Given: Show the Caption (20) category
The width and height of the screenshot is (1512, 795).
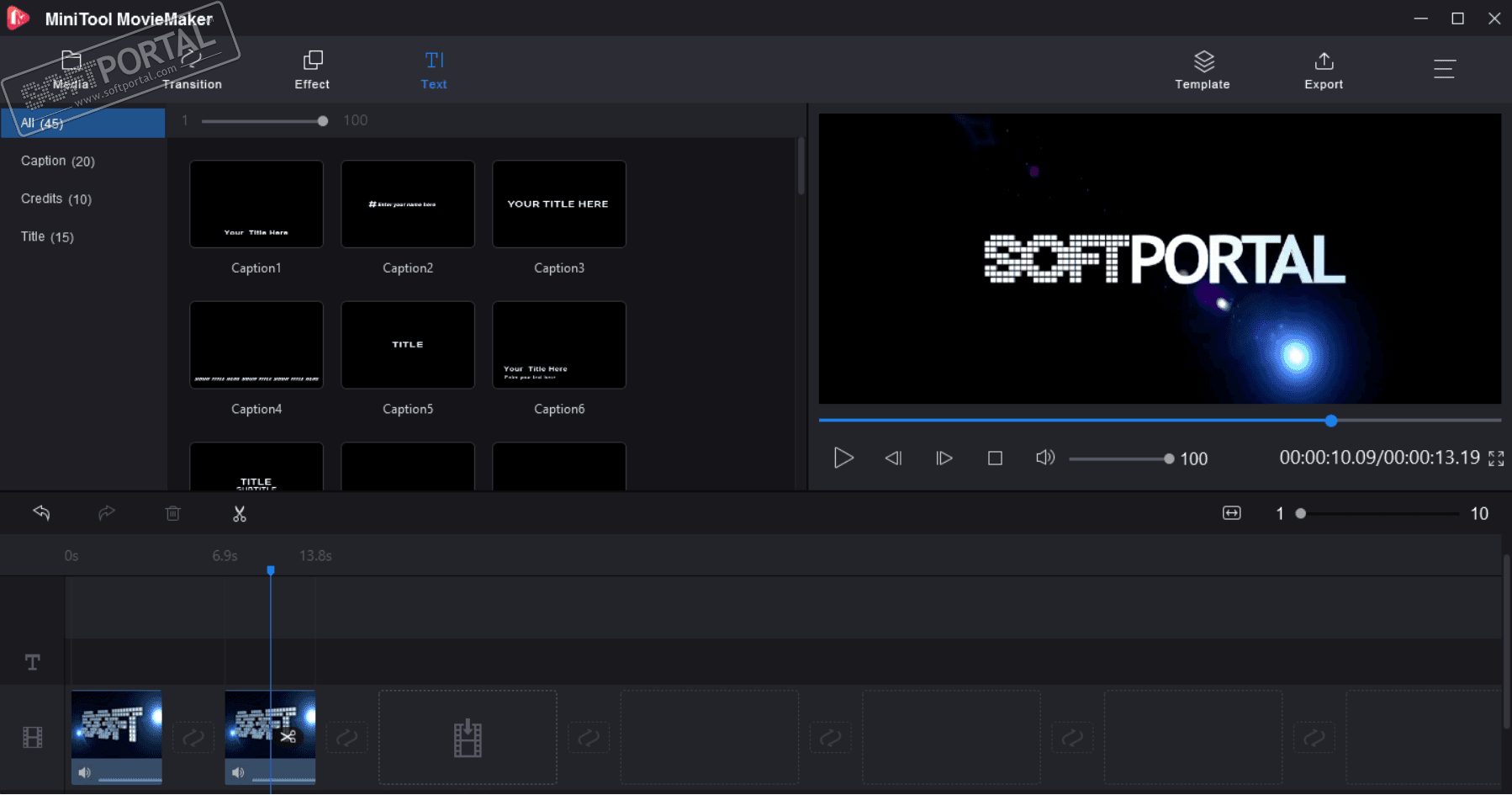Looking at the screenshot, I should (58, 161).
